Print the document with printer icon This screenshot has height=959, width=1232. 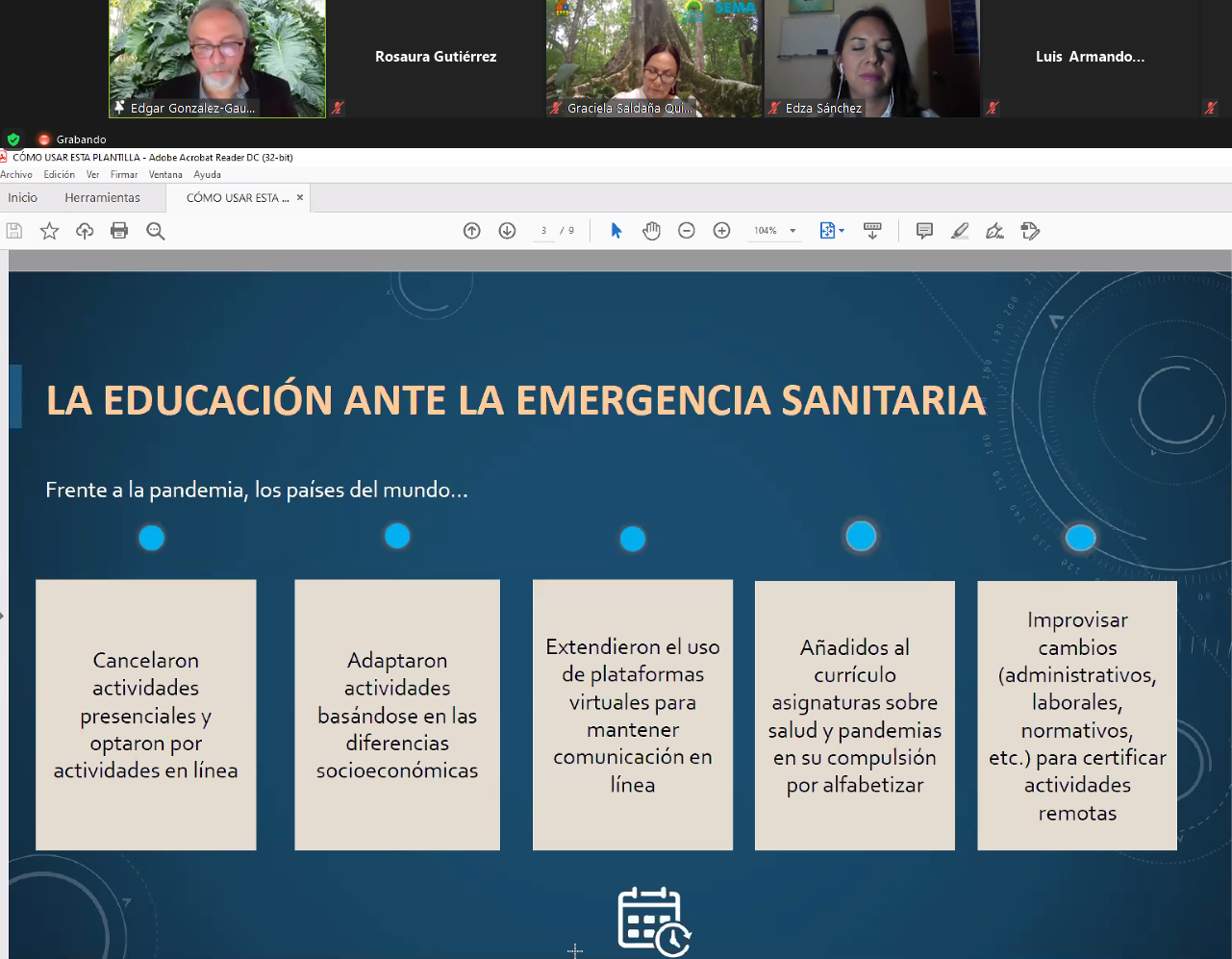[119, 231]
